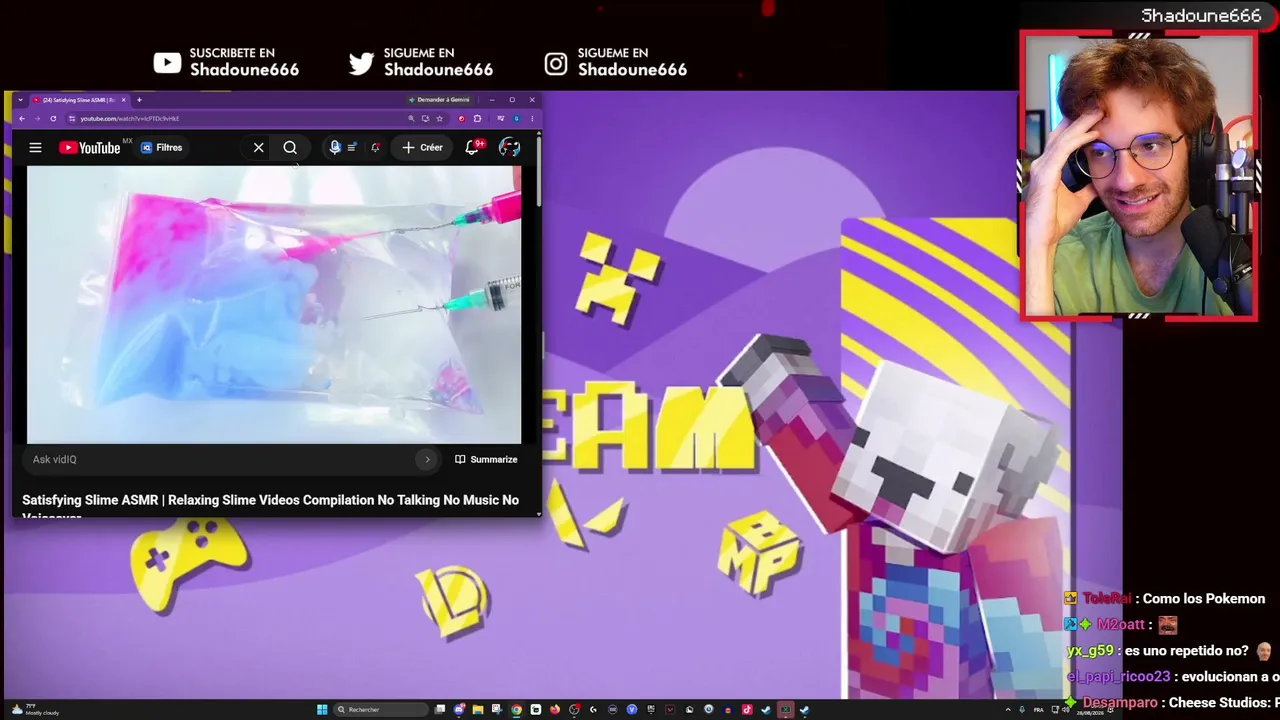Screen dimensions: 1280x720
Task: Reload the YouTube page
Action: [x=53, y=119]
